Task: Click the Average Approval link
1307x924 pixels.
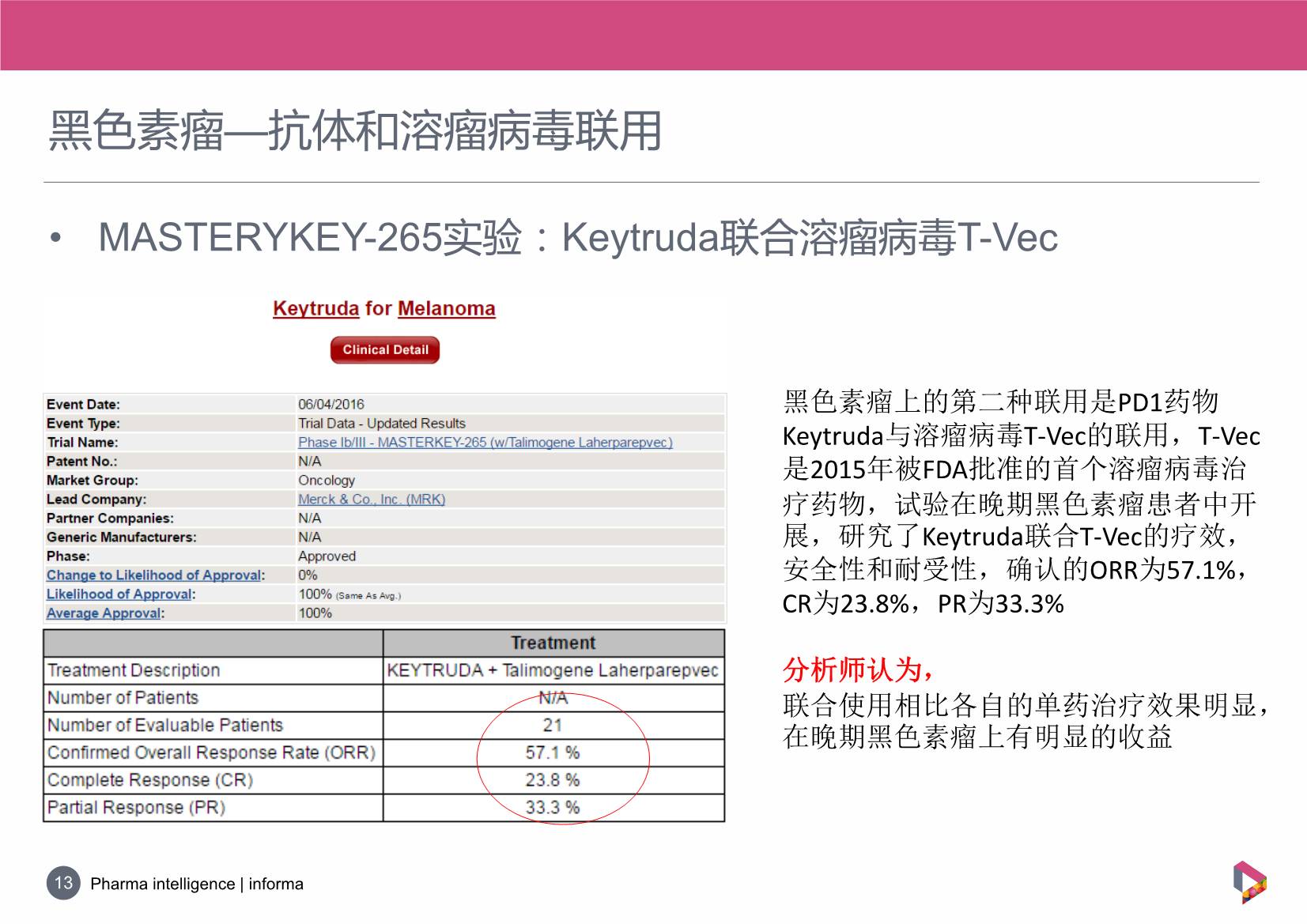Action: coord(104,613)
